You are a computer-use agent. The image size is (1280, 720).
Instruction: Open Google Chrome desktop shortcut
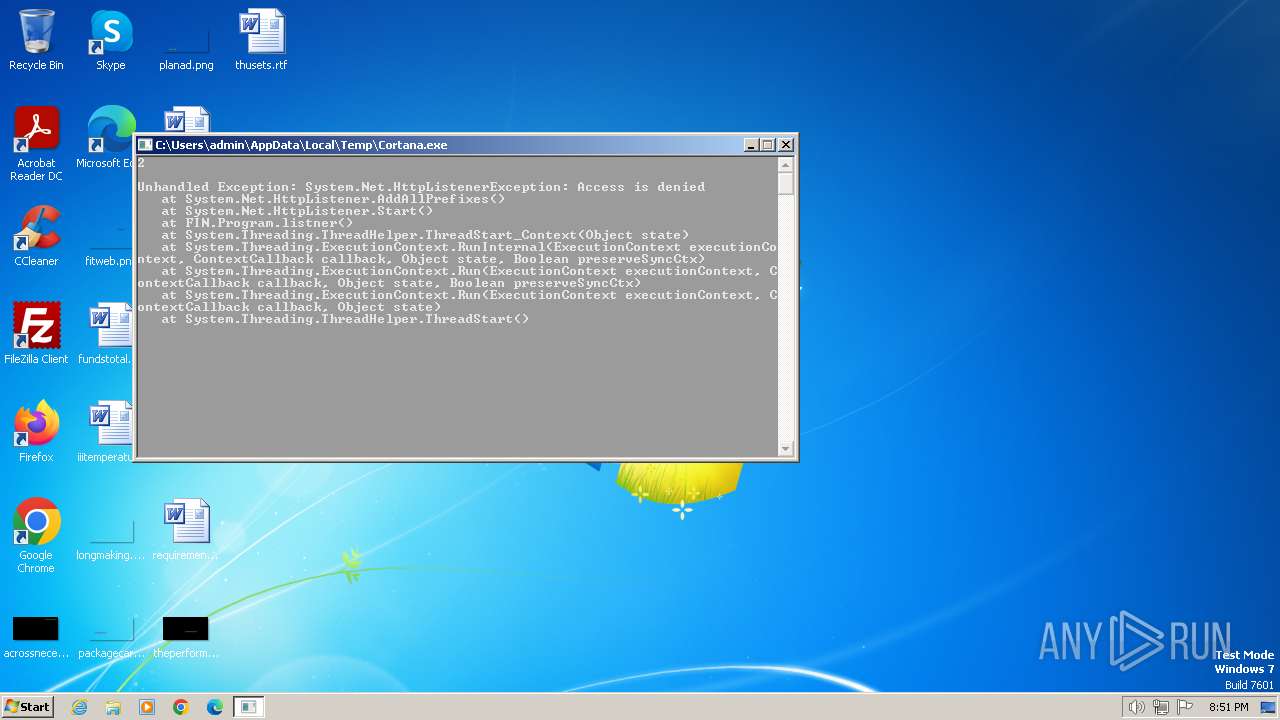(36, 536)
